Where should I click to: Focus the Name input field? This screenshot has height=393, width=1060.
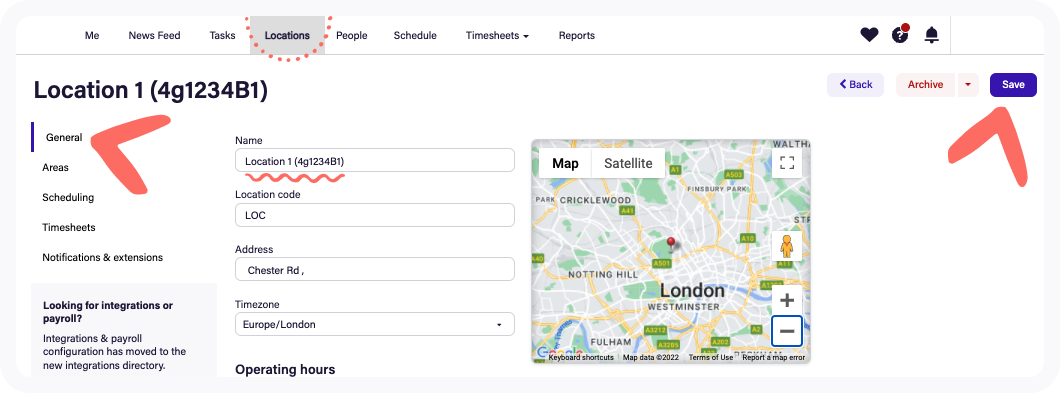click(375, 160)
